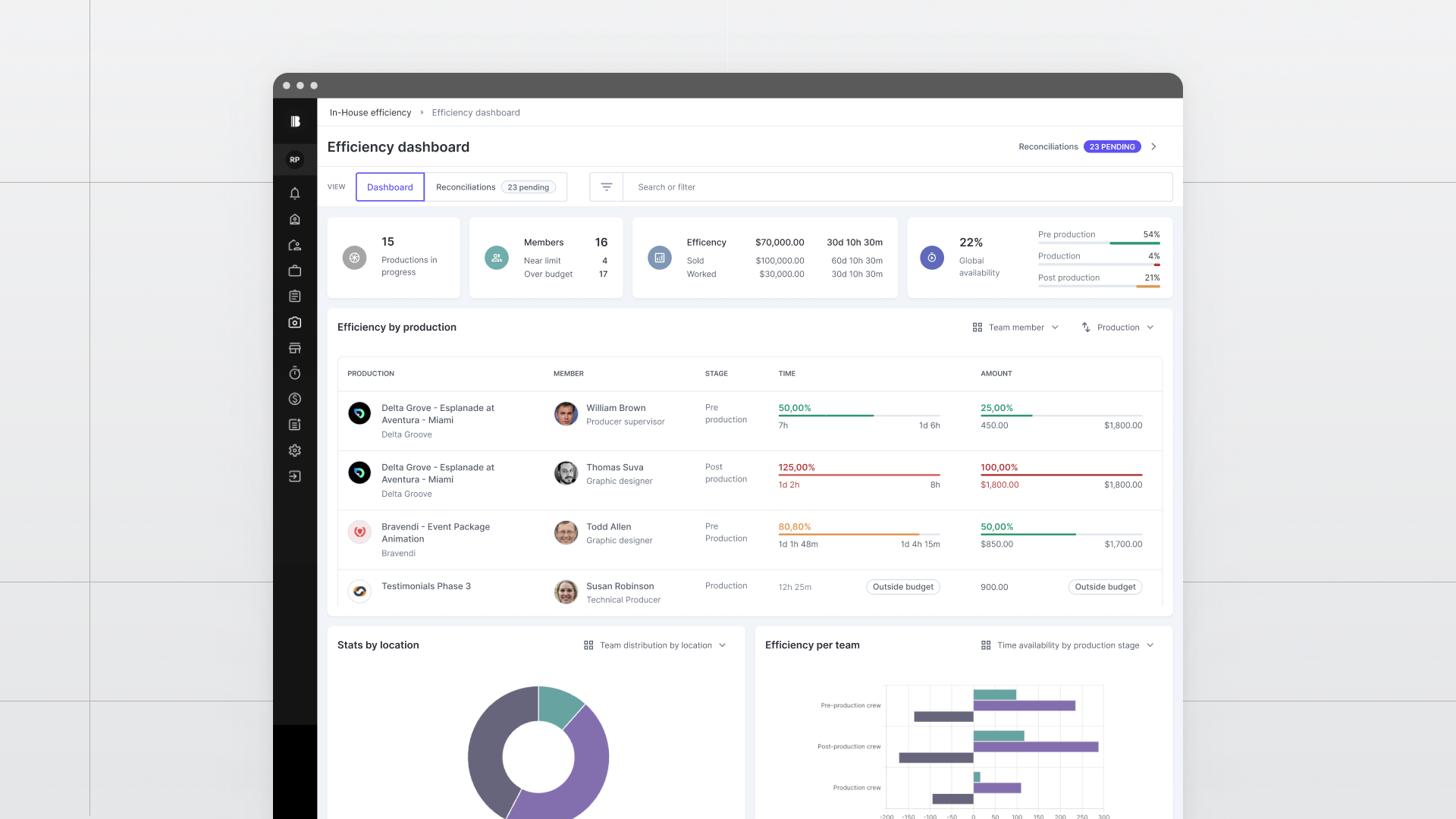Click the In-House efficiency breadcrumb
Screen dimensions: 1456x819
click(x=370, y=113)
